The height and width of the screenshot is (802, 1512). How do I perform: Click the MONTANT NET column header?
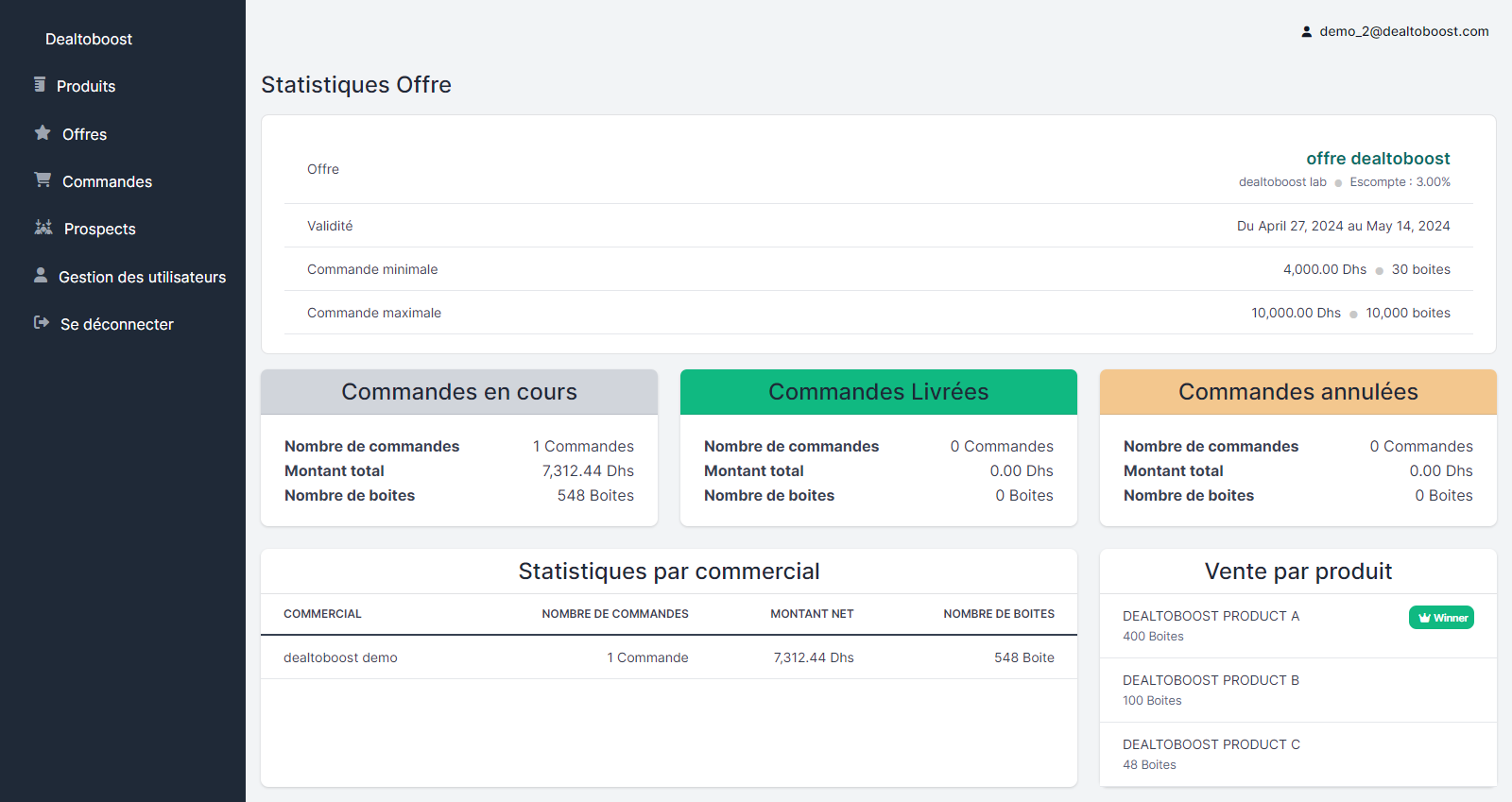point(812,614)
